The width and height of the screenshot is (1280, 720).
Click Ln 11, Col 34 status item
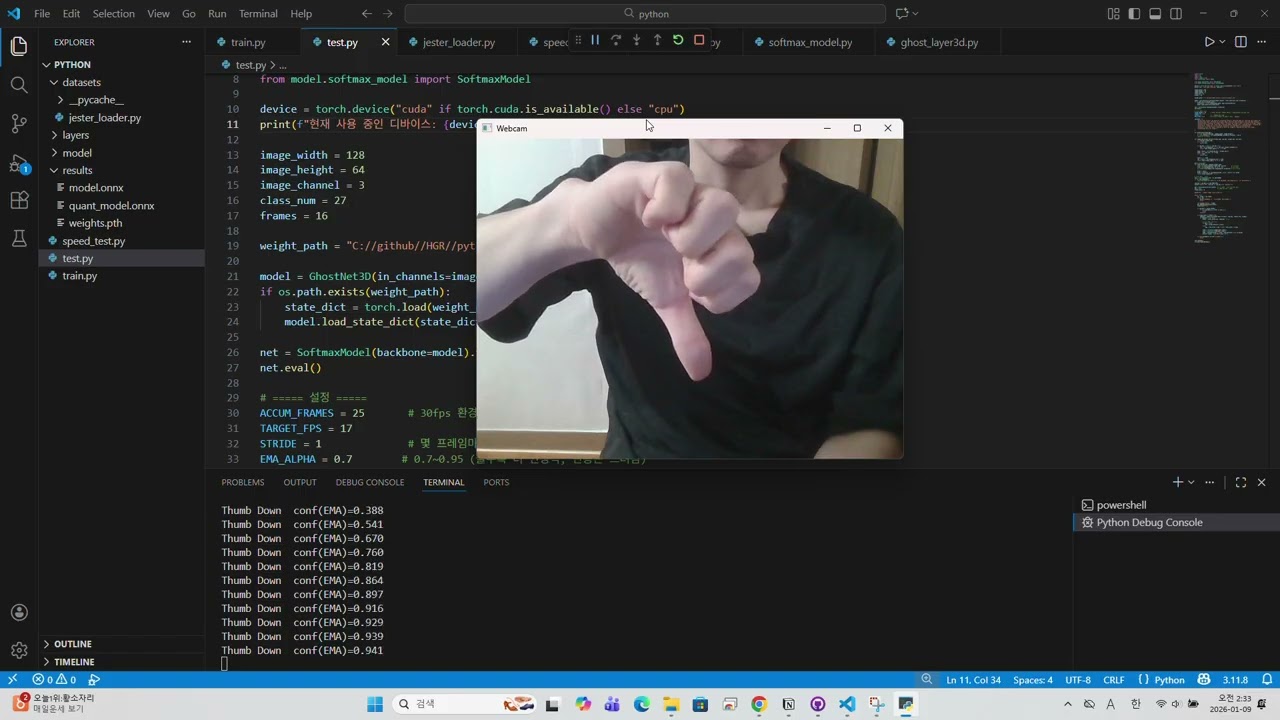coord(973,680)
